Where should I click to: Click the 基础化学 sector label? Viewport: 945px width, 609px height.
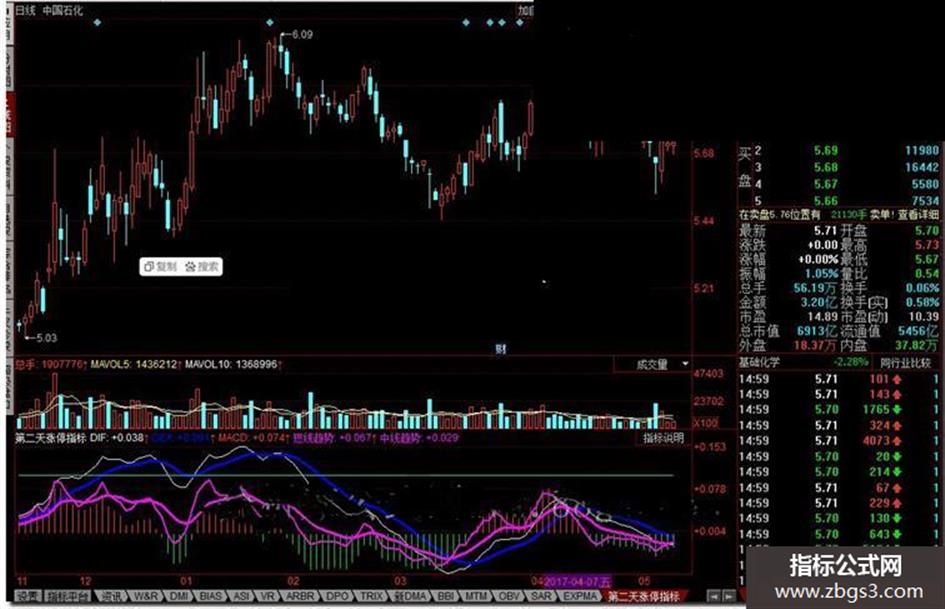759,362
